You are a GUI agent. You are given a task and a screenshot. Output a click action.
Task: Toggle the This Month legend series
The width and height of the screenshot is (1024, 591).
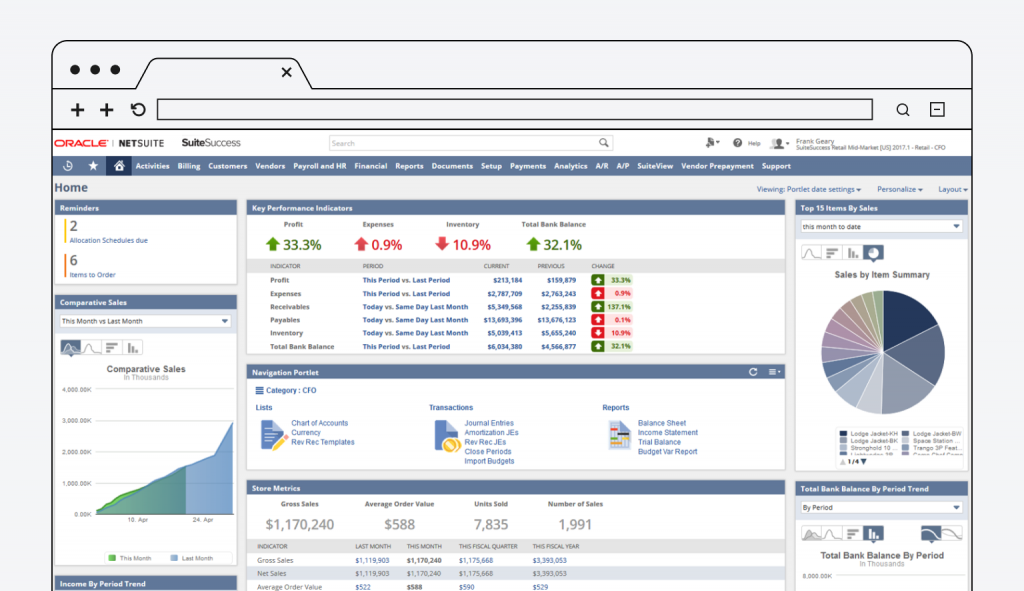[x=131, y=558]
